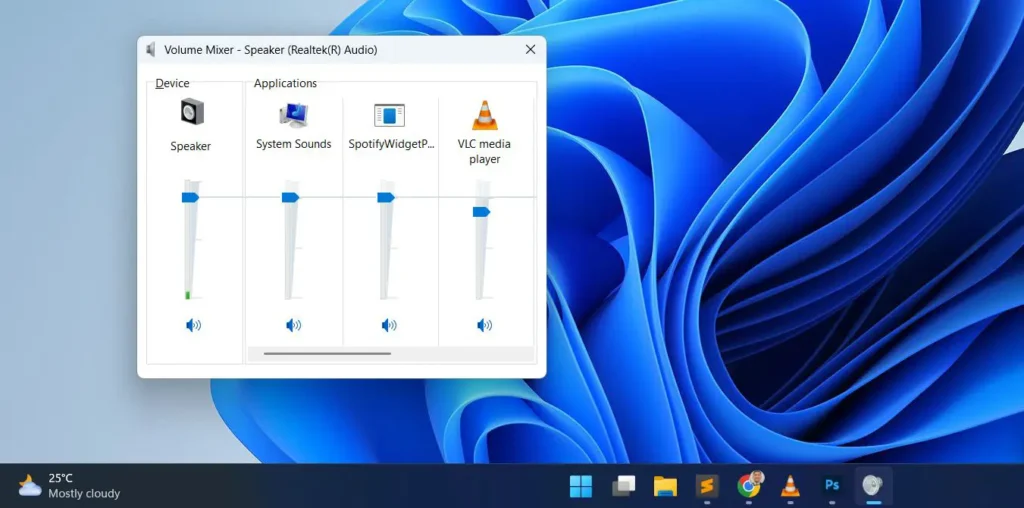
Task: Click the VLC media player volume slider handle
Action: coord(481,212)
